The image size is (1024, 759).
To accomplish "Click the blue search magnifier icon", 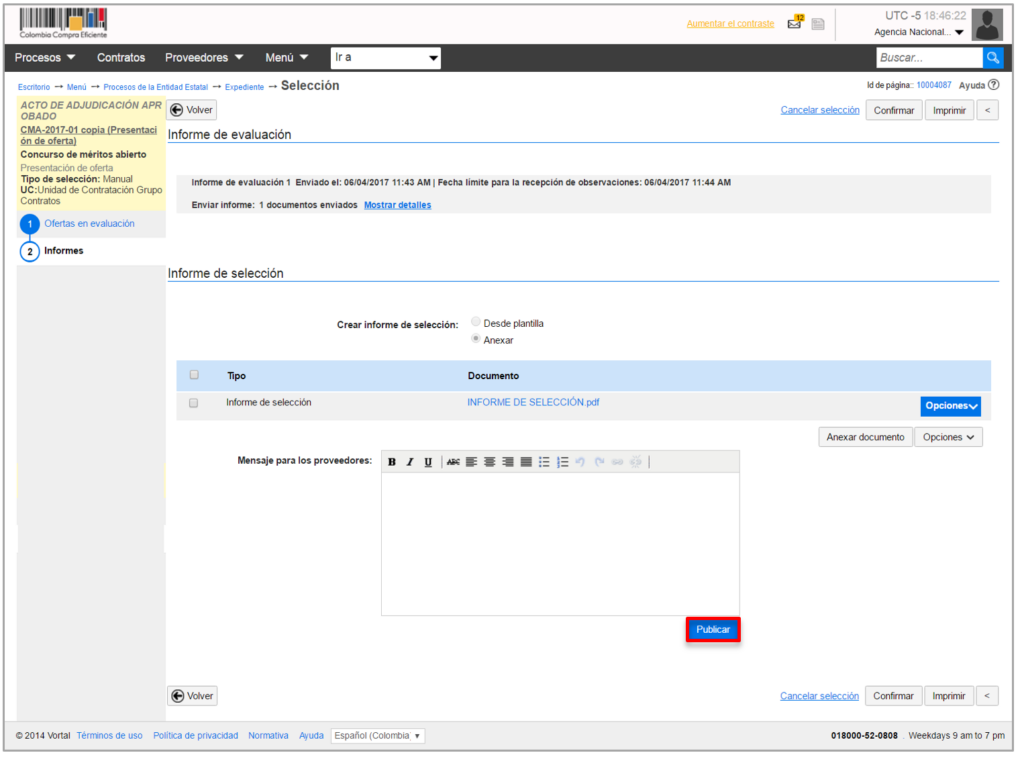I will pyautogui.click(x=992, y=58).
